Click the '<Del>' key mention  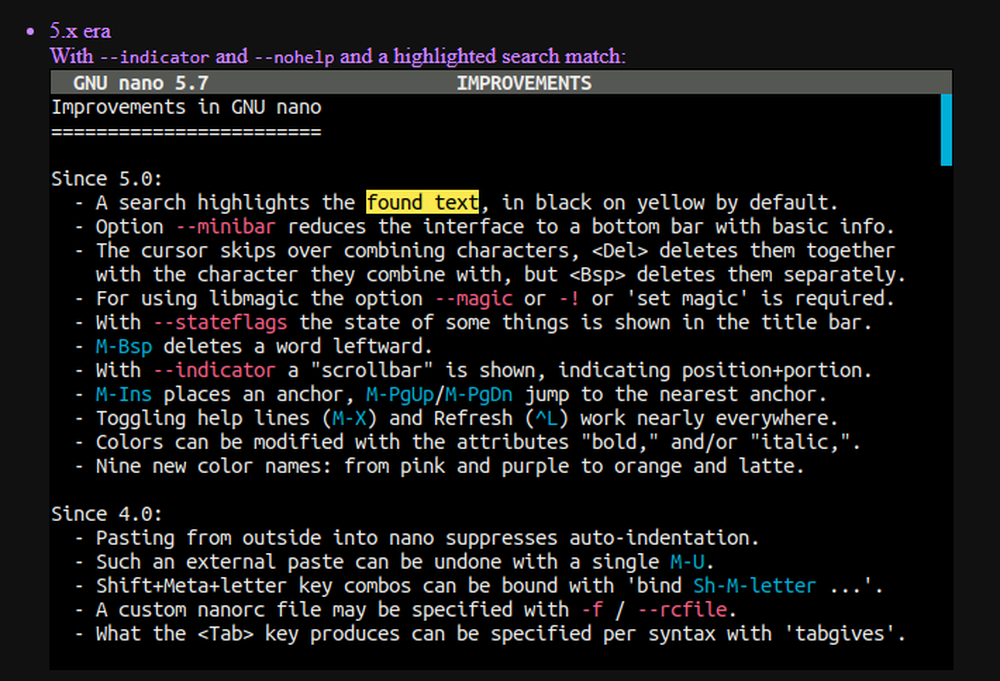[x=620, y=251]
